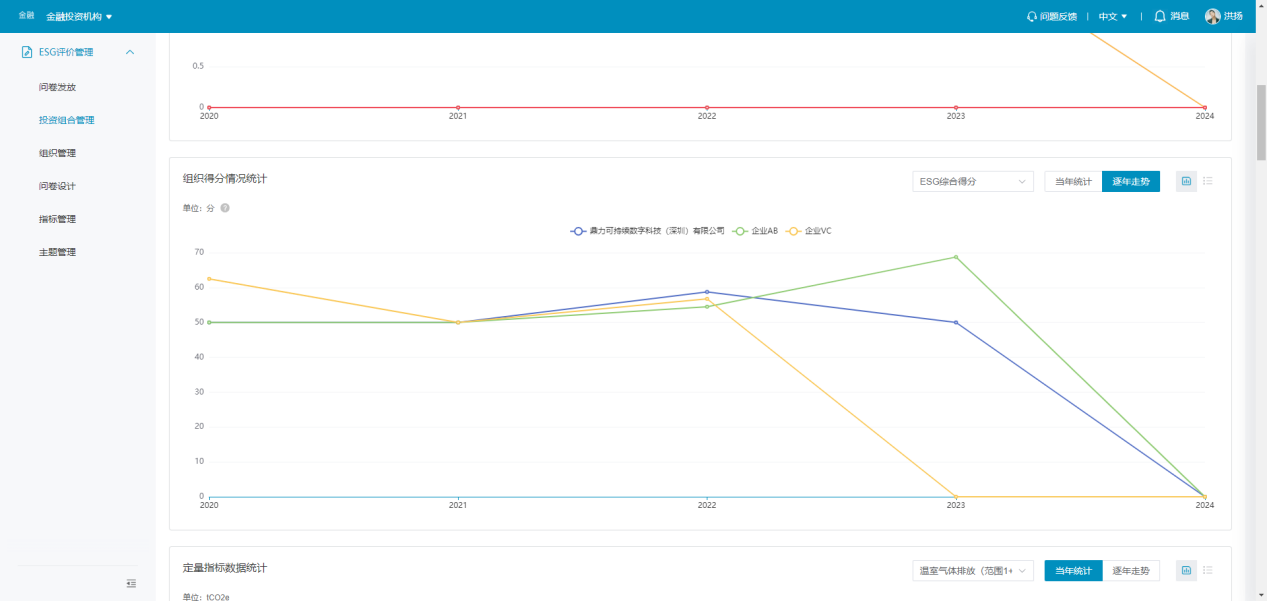1267x601 pixels.
Task: Open the 温室气体排放 indicator dropdown
Action: tap(973, 570)
